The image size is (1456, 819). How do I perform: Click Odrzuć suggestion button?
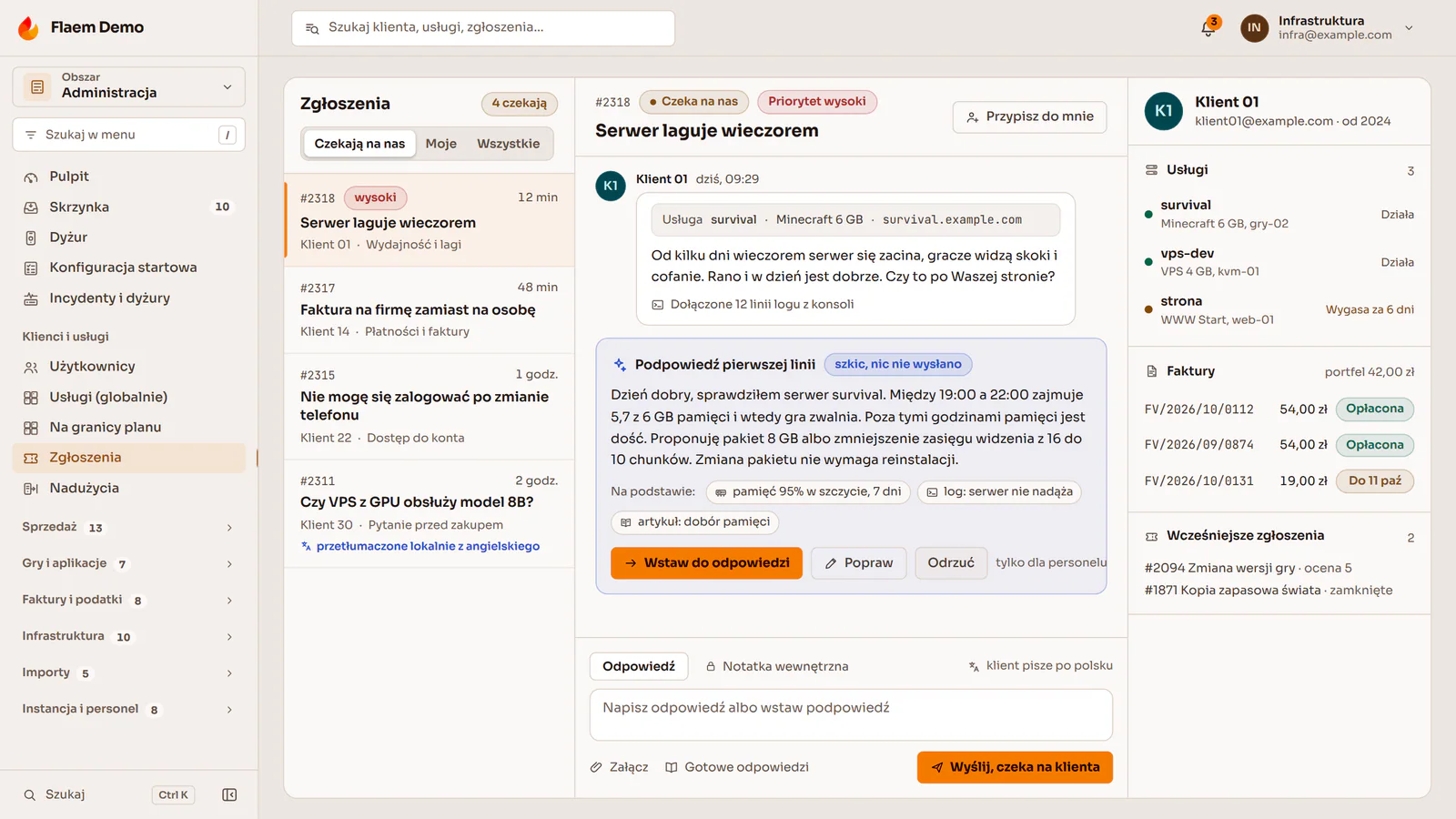click(x=951, y=563)
